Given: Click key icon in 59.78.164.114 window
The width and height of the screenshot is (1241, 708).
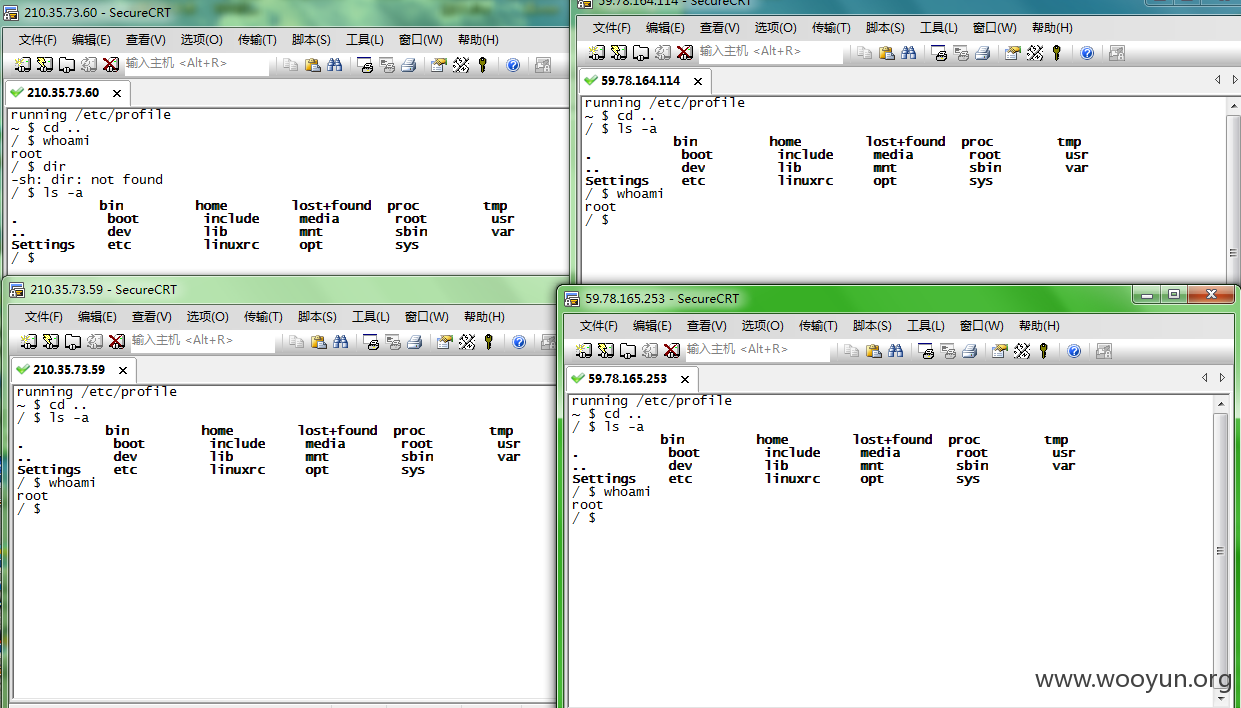Looking at the screenshot, I should click(x=1056, y=52).
